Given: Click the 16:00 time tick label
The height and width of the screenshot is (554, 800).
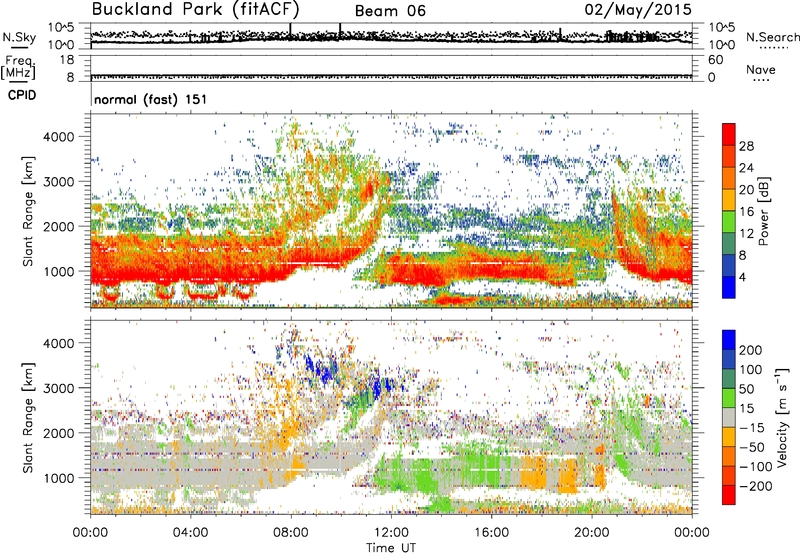Looking at the screenshot, I should click(491, 533).
